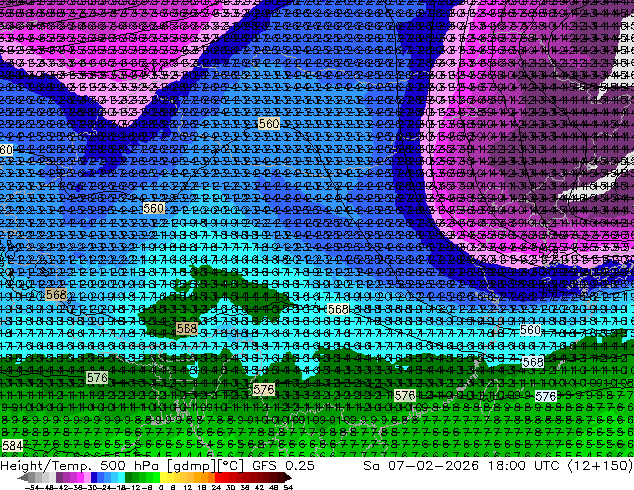
Task: Click the 568 label inside dark green patch
Action: coord(187,329)
